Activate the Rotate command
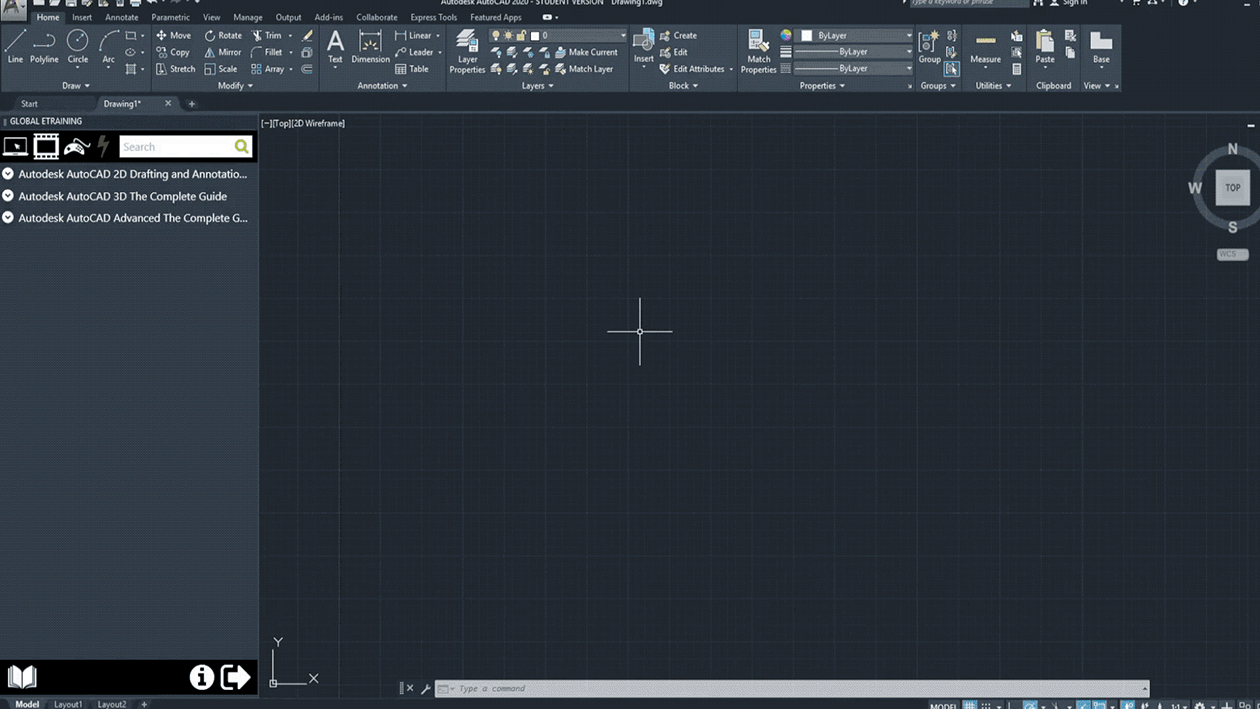 pyautogui.click(x=223, y=35)
